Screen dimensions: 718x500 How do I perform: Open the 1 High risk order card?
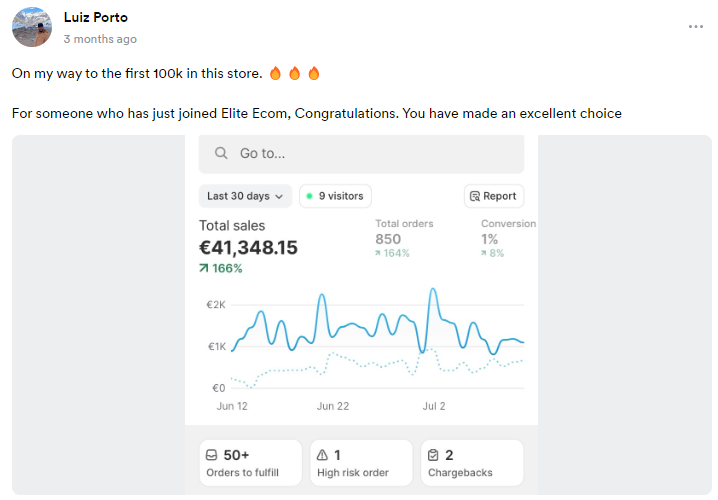tap(361, 463)
